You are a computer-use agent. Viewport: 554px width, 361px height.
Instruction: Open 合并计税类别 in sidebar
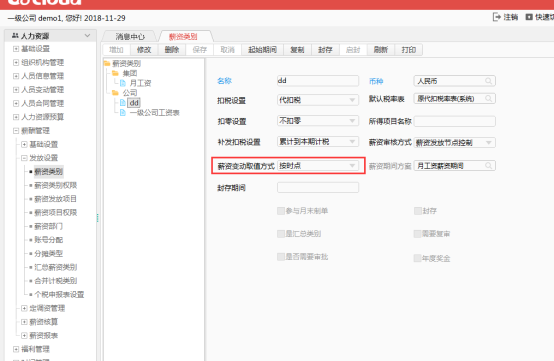point(55,281)
